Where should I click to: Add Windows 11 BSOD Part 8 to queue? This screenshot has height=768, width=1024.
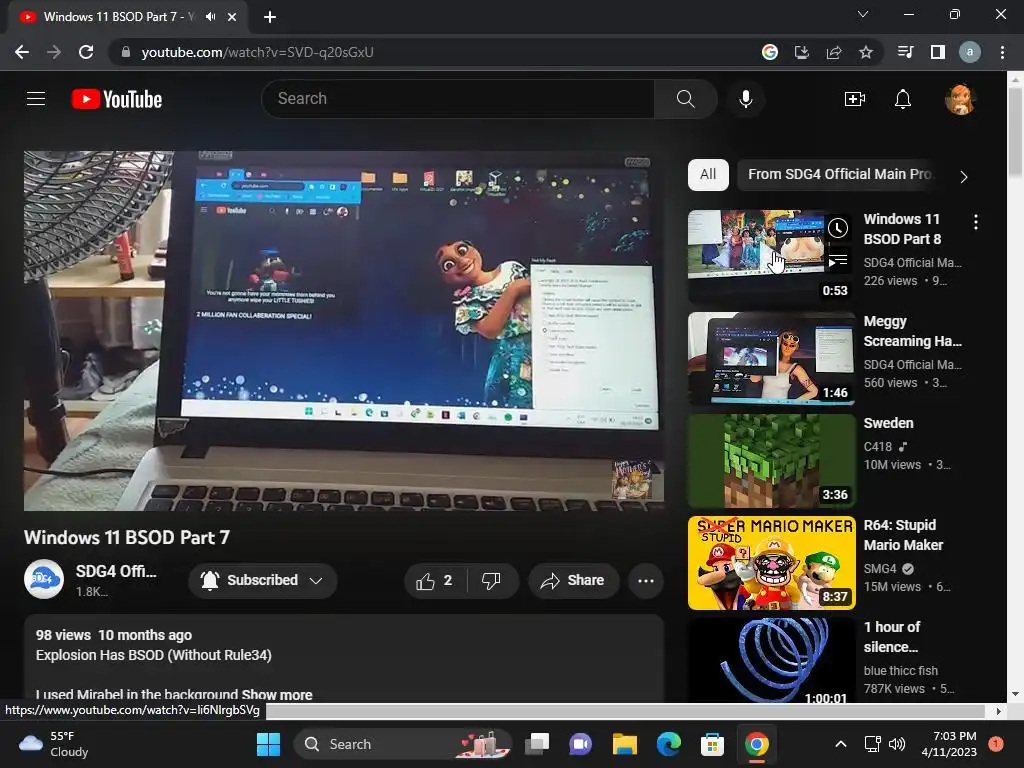838,261
